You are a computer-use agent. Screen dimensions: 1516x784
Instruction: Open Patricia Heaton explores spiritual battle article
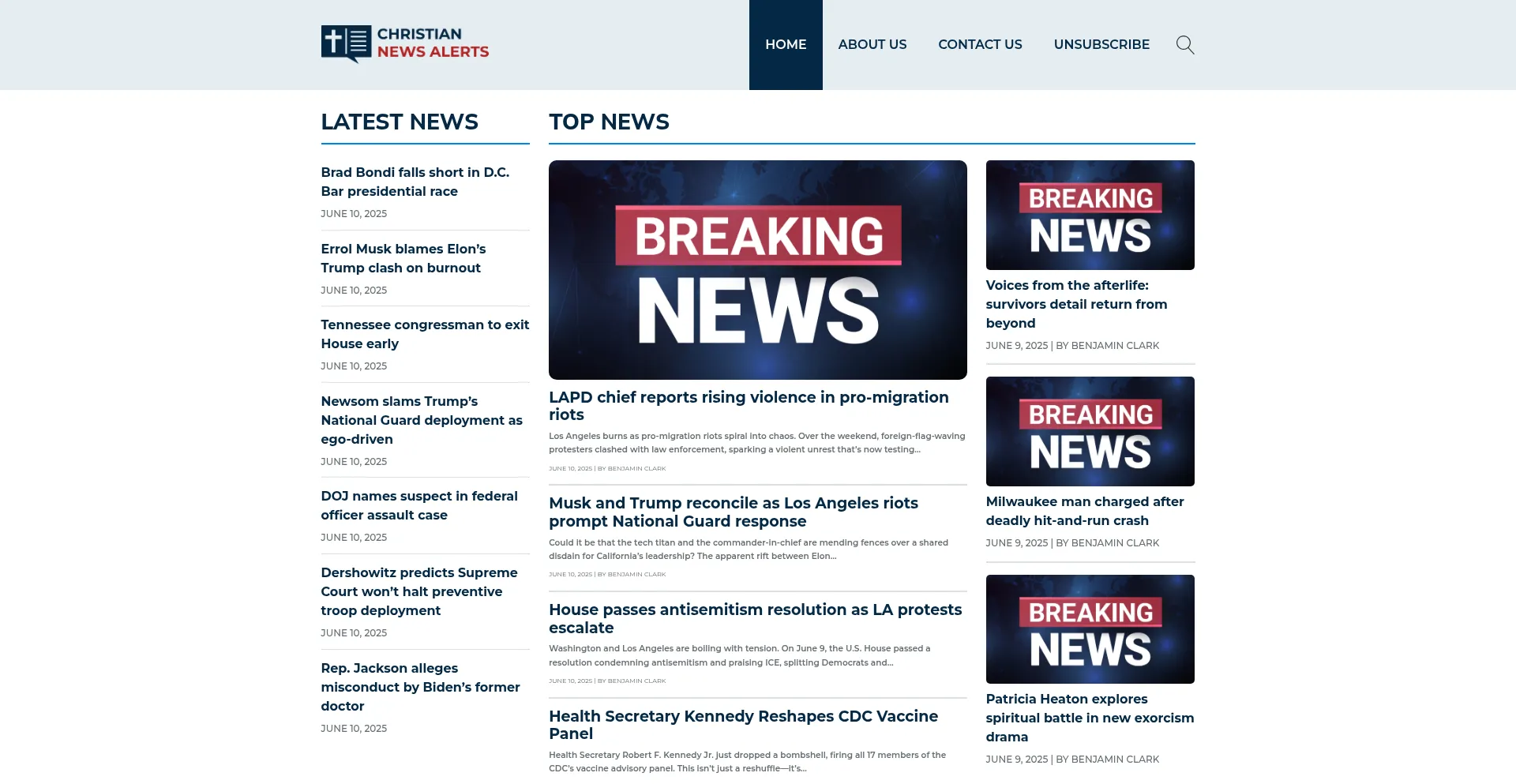click(1090, 718)
